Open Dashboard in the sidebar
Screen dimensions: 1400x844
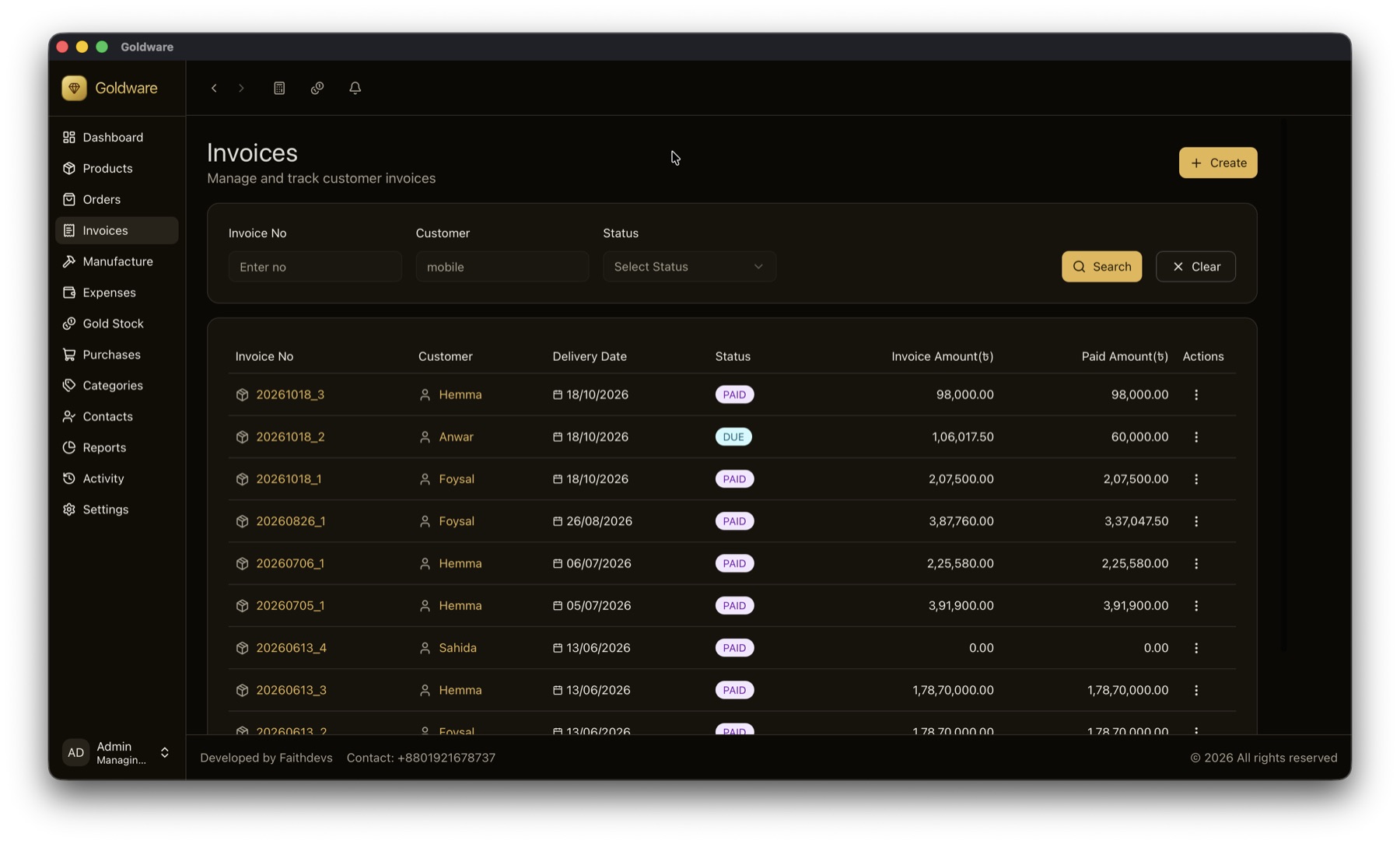[x=117, y=137]
